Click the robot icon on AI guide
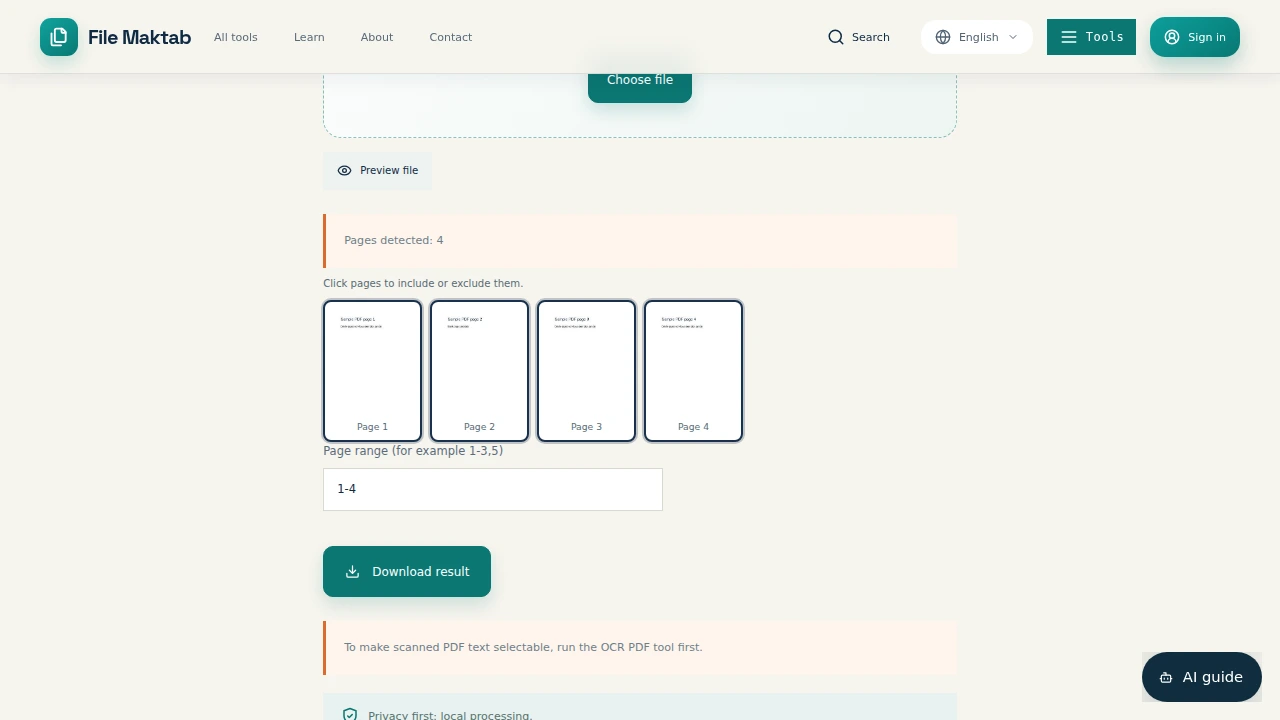 pyautogui.click(x=1166, y=678)
